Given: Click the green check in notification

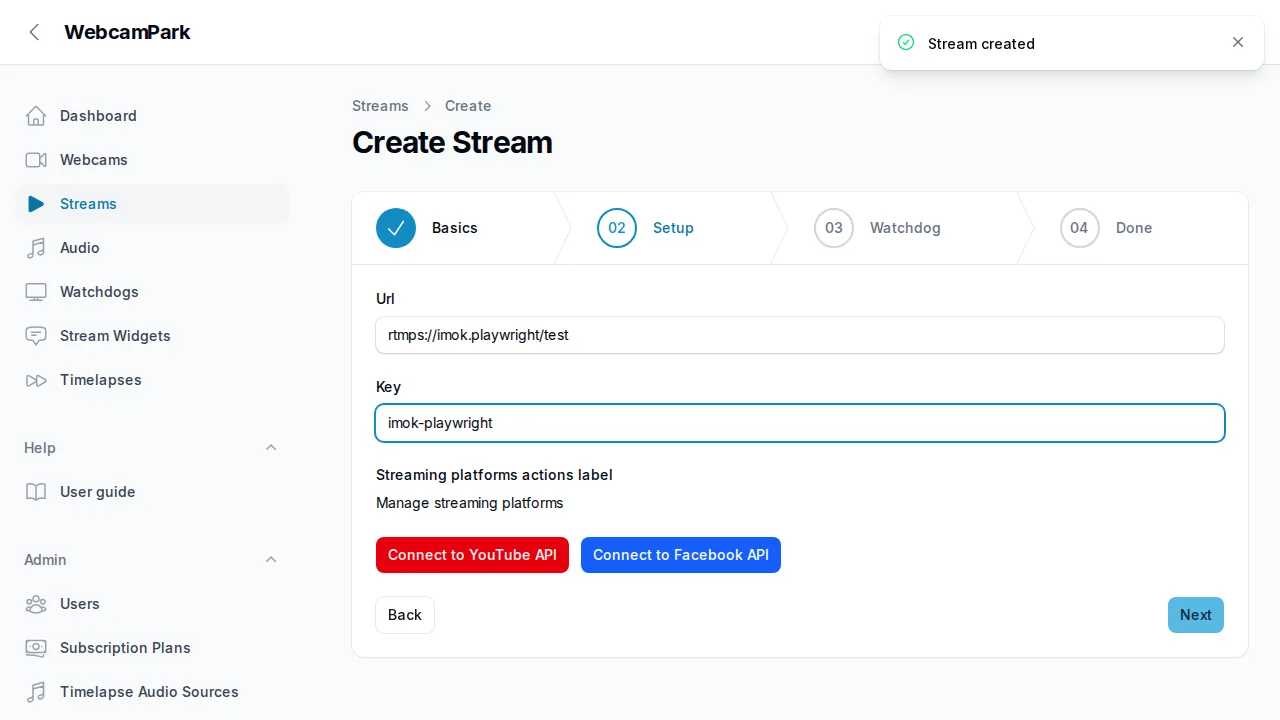Looking at the screenshot, I should tap(906, 42).
